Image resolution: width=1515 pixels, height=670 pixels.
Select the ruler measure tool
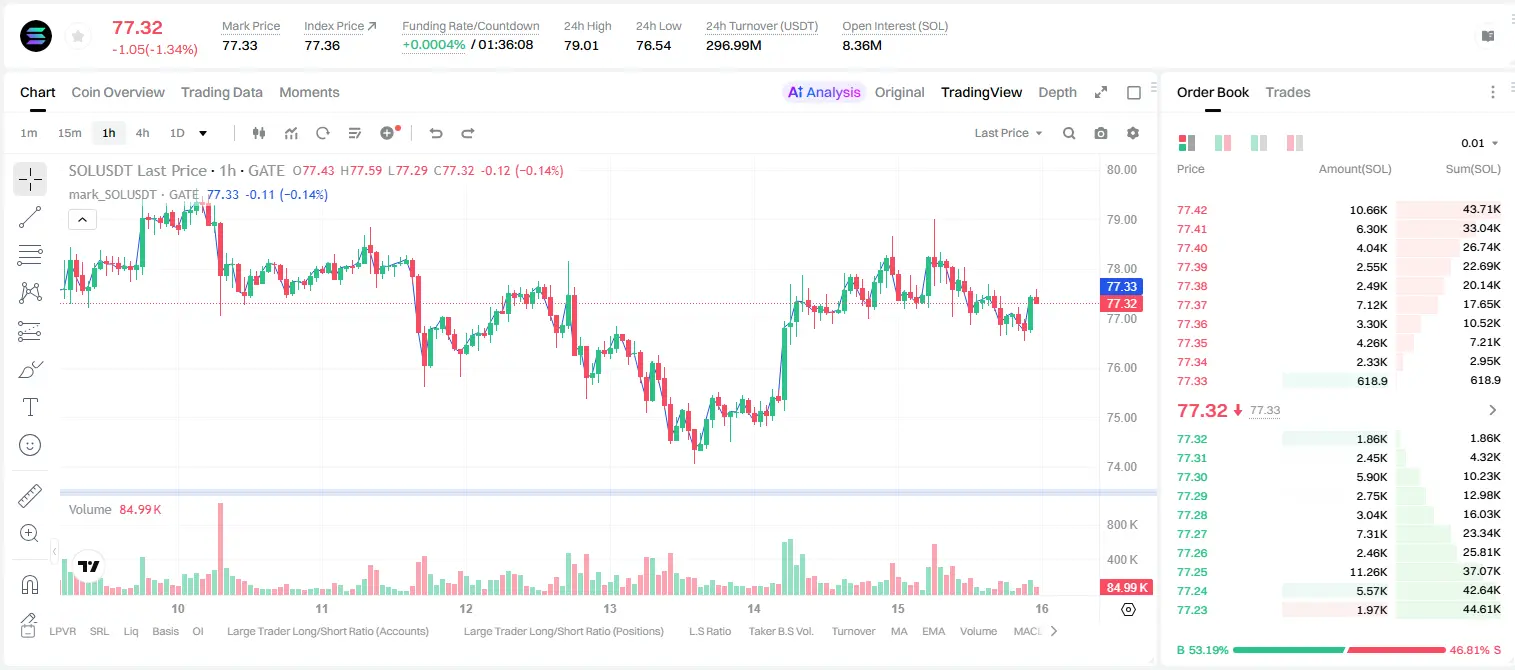click(30, 496)
